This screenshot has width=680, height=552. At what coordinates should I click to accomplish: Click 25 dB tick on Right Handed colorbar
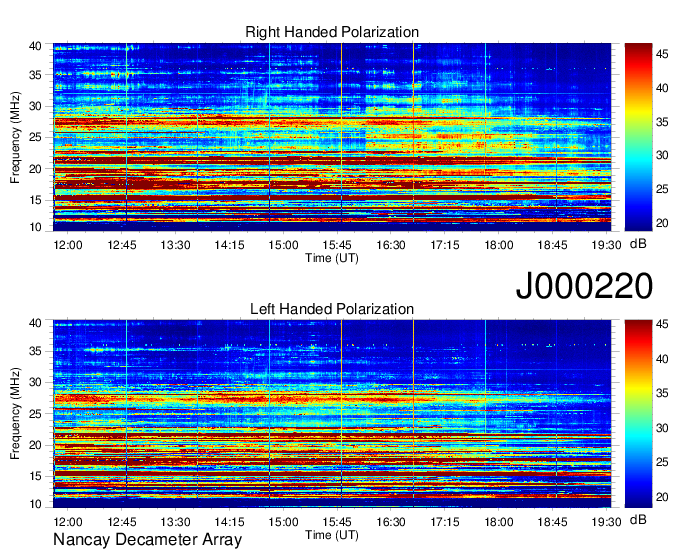pos(662,189)
